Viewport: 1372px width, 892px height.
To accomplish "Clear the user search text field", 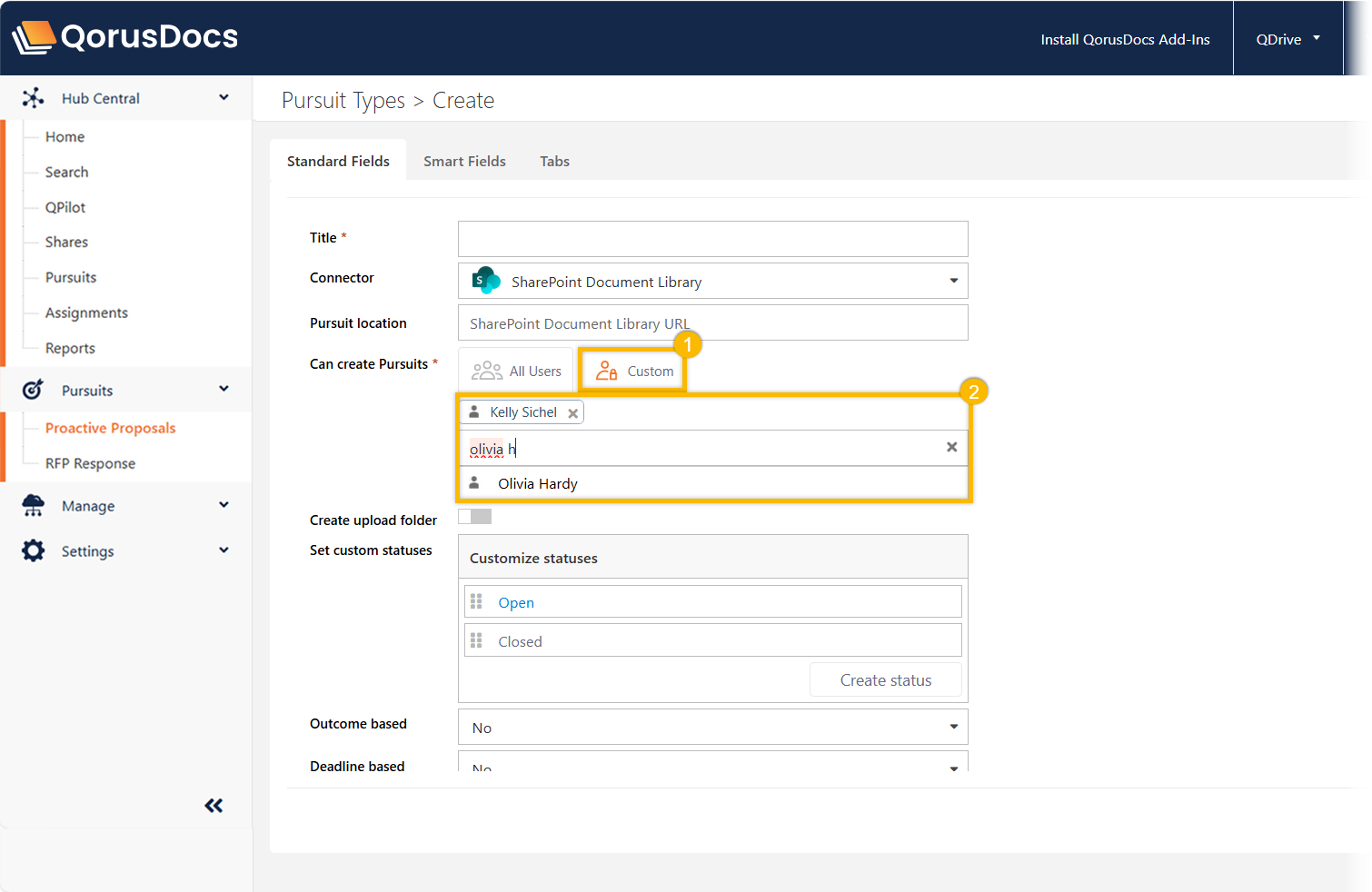I will click(951, 447).
